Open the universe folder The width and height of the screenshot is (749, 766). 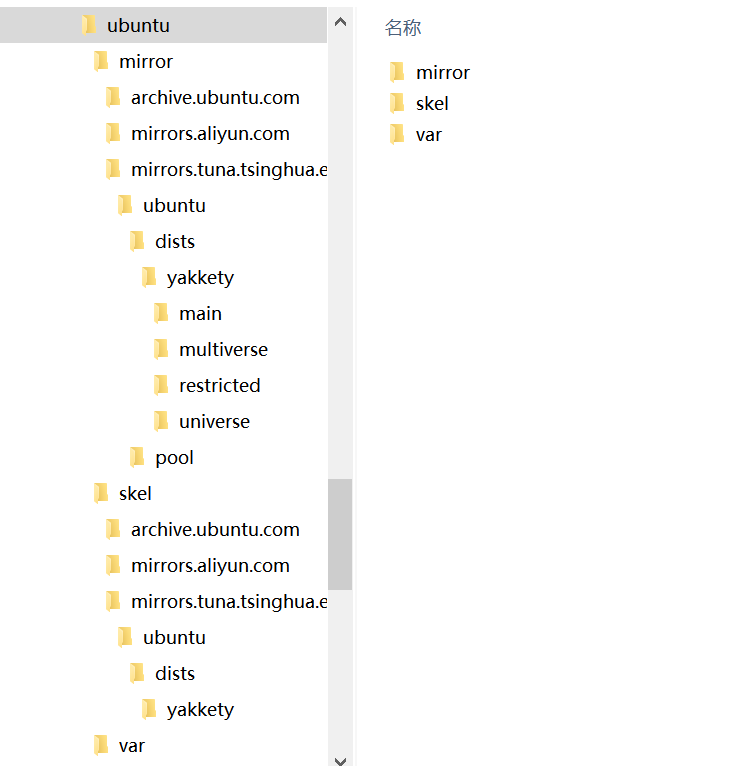click(214, 422)
